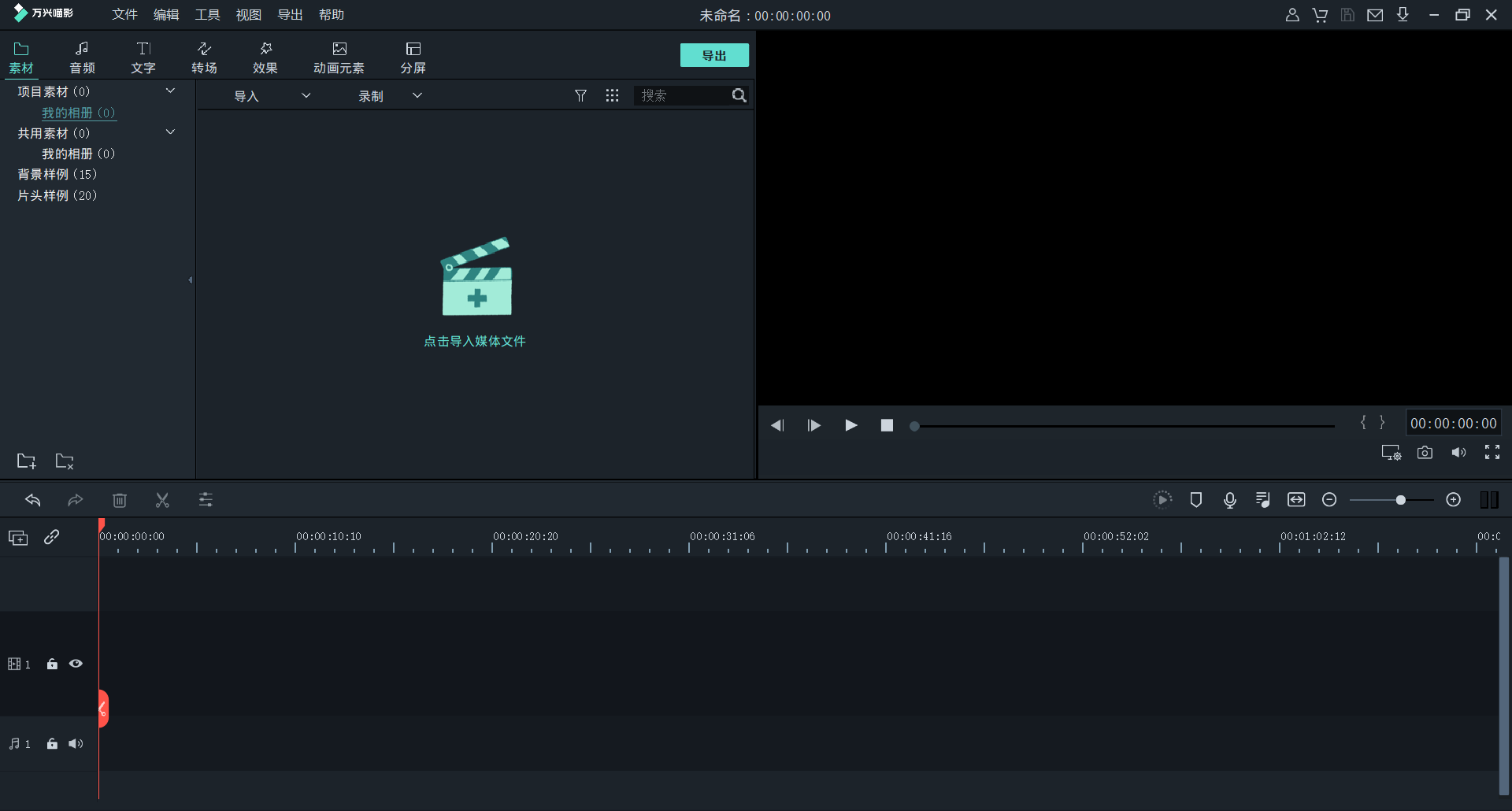
Task: Click the delete trash icon in timeline toolbar
Action: point(120,500)
